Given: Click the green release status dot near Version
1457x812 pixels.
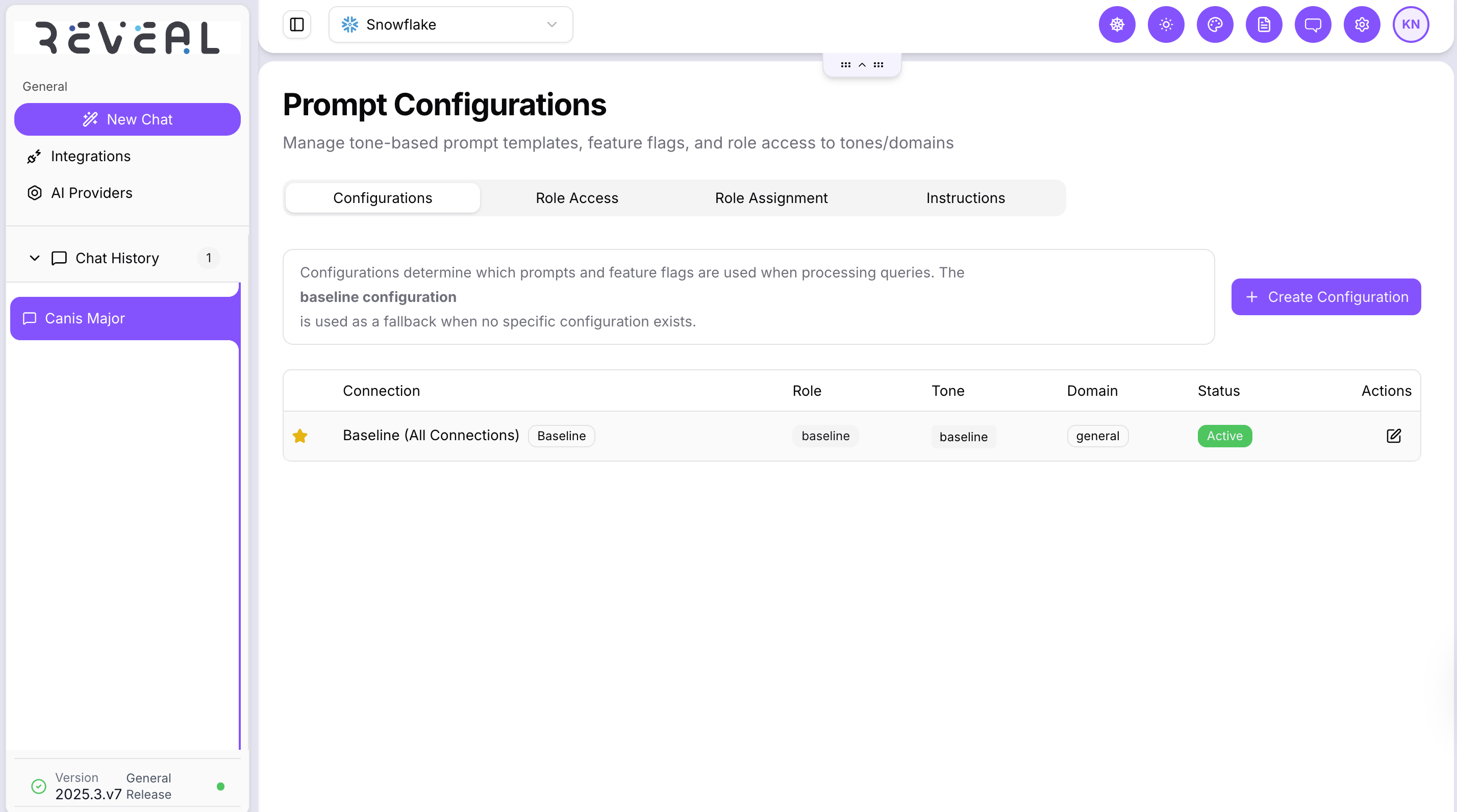Looking at the screenshot, I should pos(221,785).
